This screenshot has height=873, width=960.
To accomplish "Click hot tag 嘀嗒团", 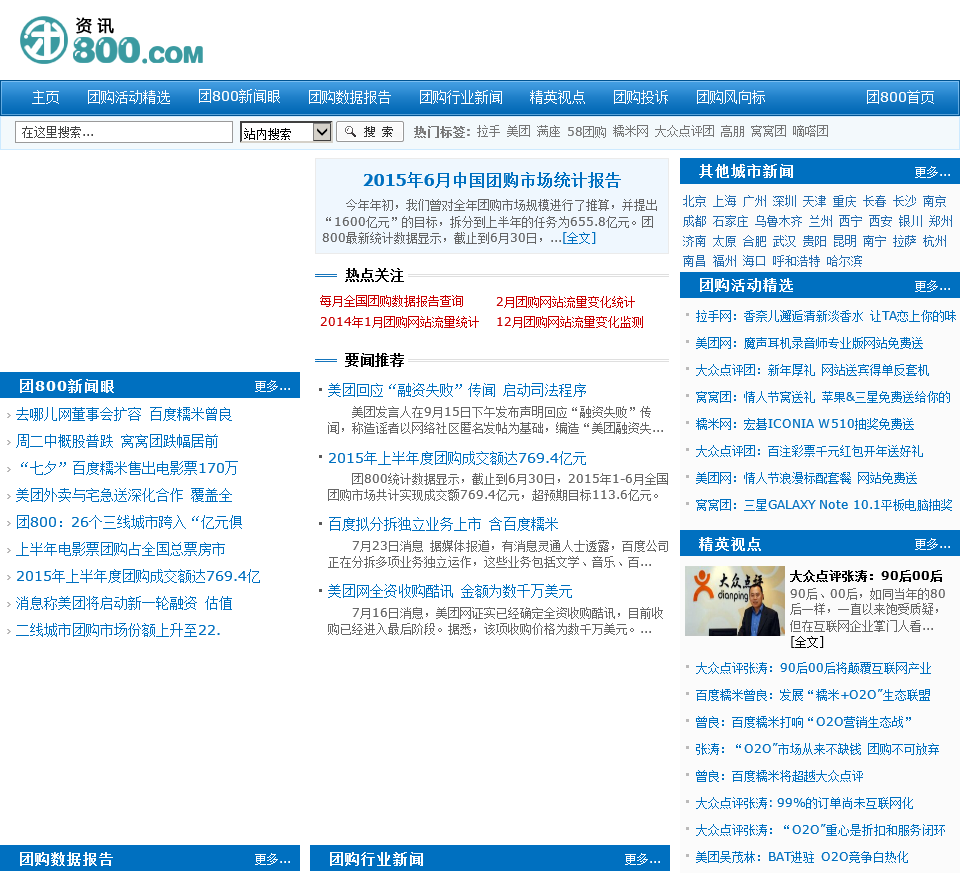I will [x=810, y=132].
